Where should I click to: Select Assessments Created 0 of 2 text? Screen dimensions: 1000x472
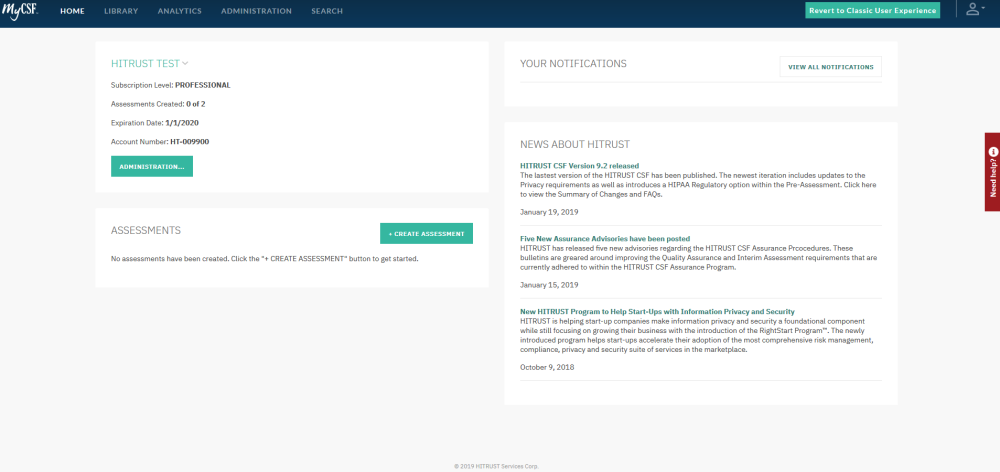point(158,104)
